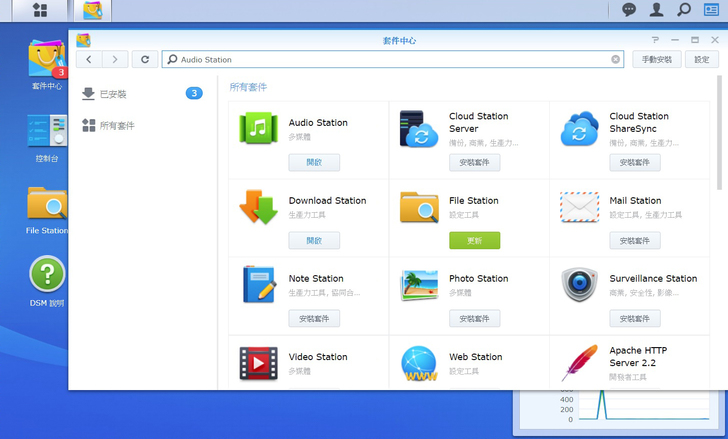Image resolution: width=728 pixels, height=439 pixels.
Task: Click the Package Center window title icon
Action: (84, 40)
